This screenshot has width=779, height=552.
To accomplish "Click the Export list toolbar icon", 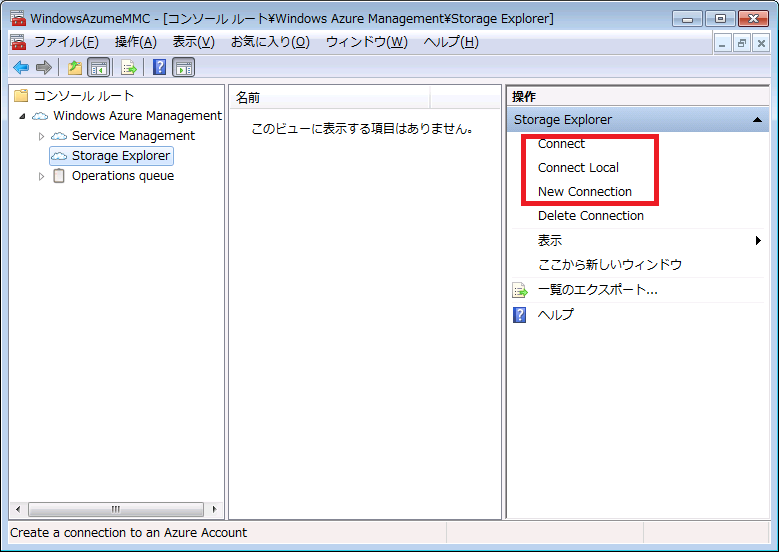I will (129, 67).
